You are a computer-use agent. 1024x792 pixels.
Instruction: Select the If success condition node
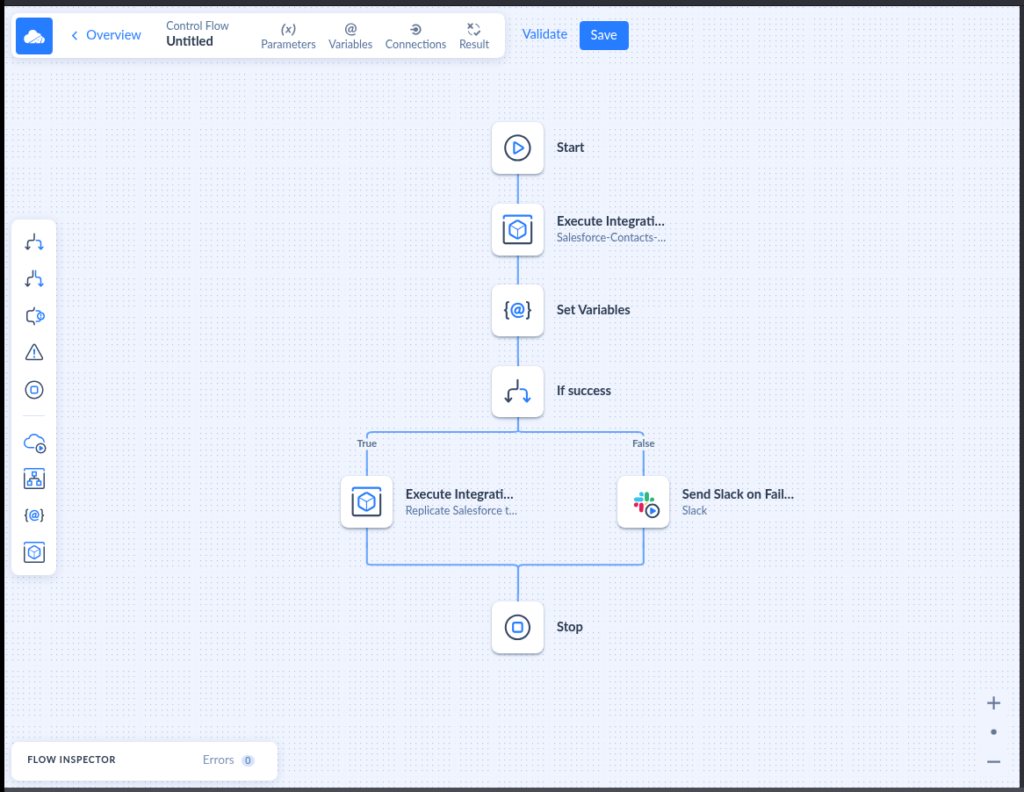tap(517, 392)
